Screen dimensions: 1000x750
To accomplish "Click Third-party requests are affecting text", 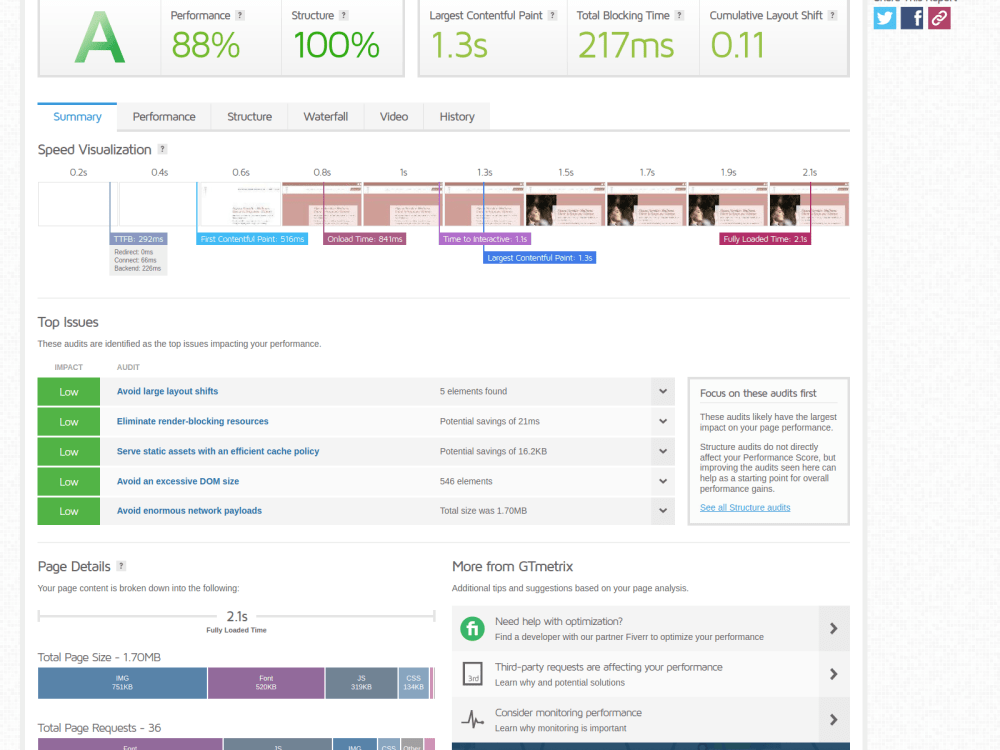I will tap(608, 667).
